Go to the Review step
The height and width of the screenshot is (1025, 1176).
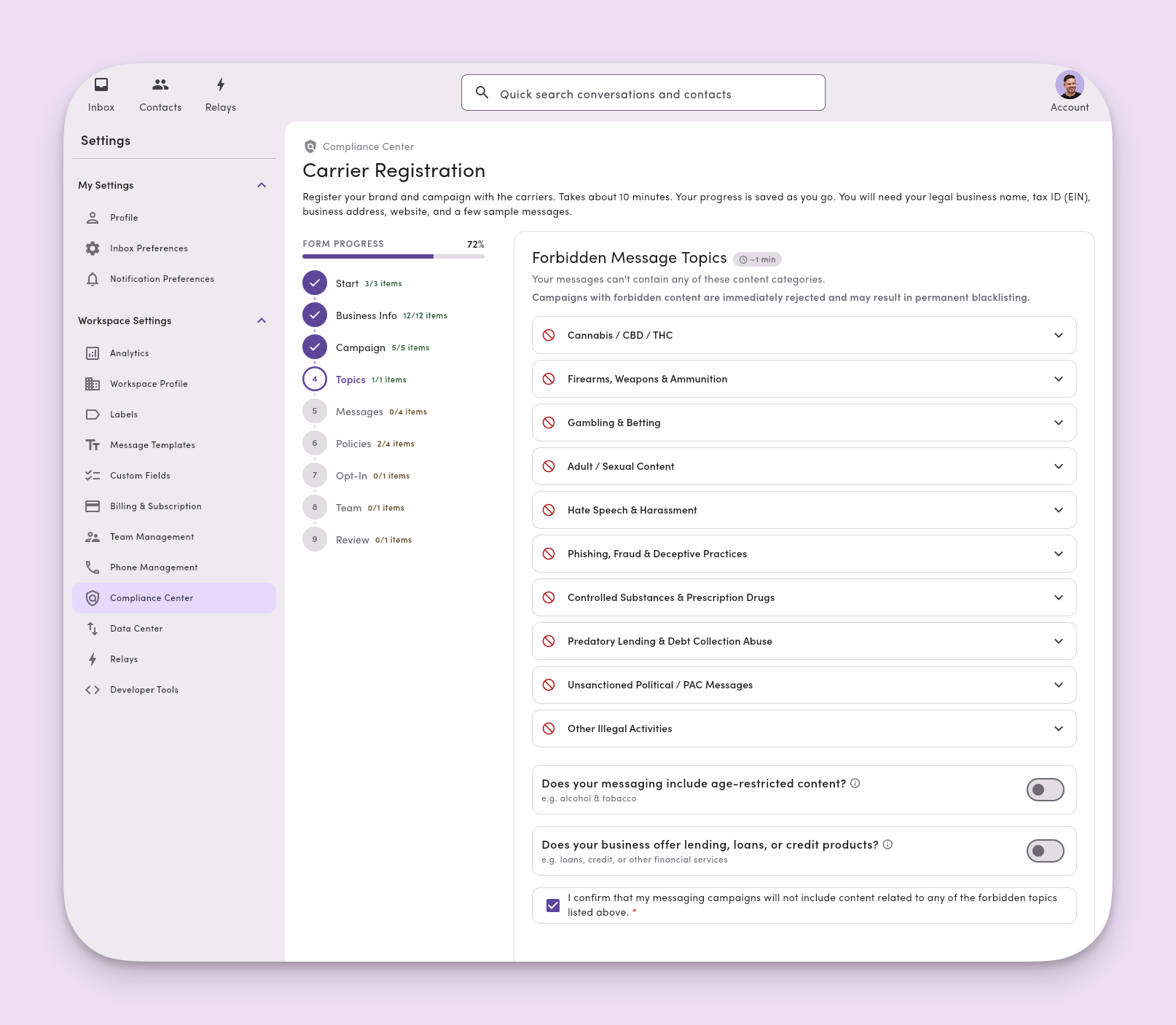pos(358,540)
